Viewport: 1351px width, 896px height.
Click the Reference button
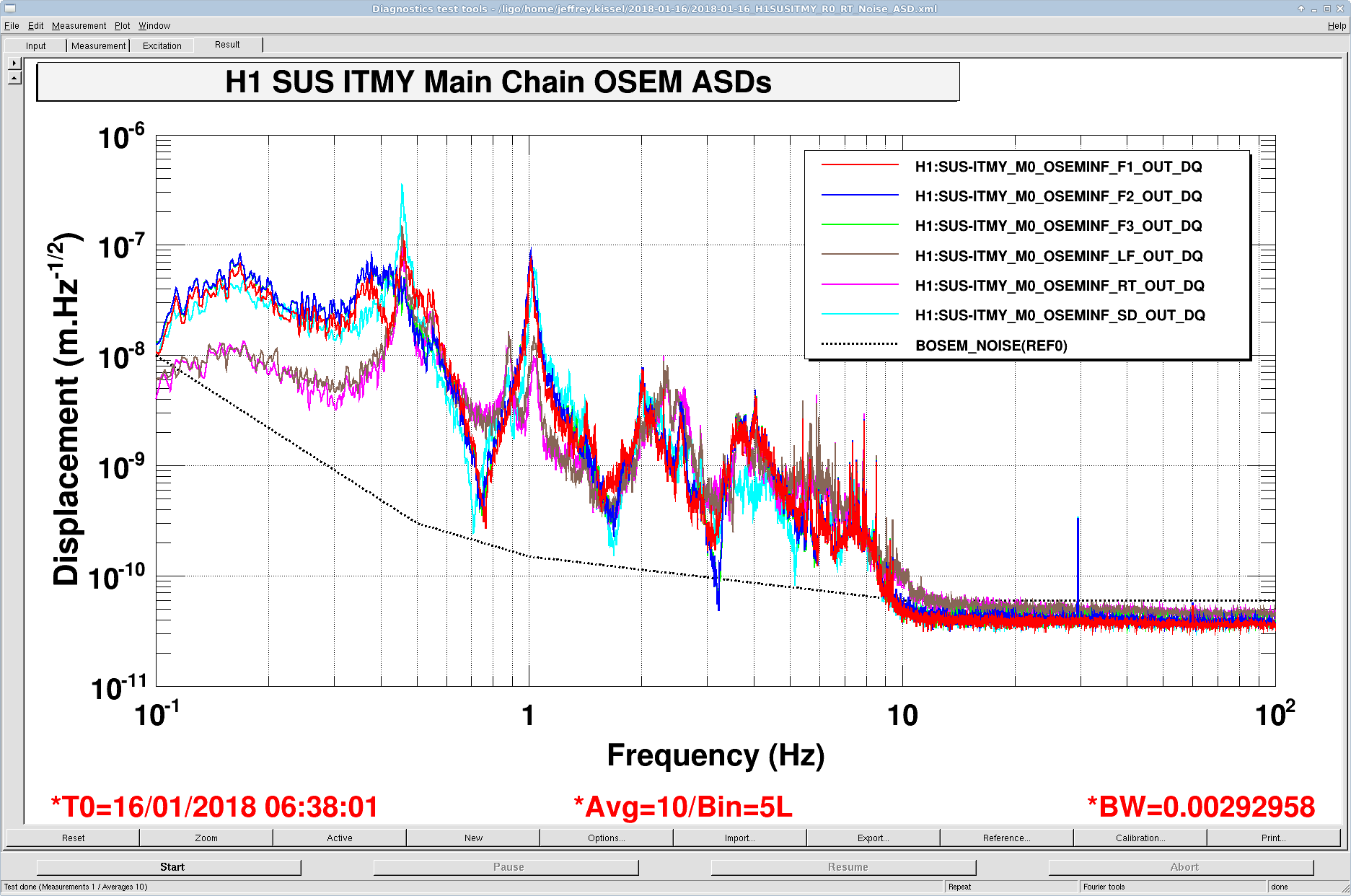tap(1006, 838)
